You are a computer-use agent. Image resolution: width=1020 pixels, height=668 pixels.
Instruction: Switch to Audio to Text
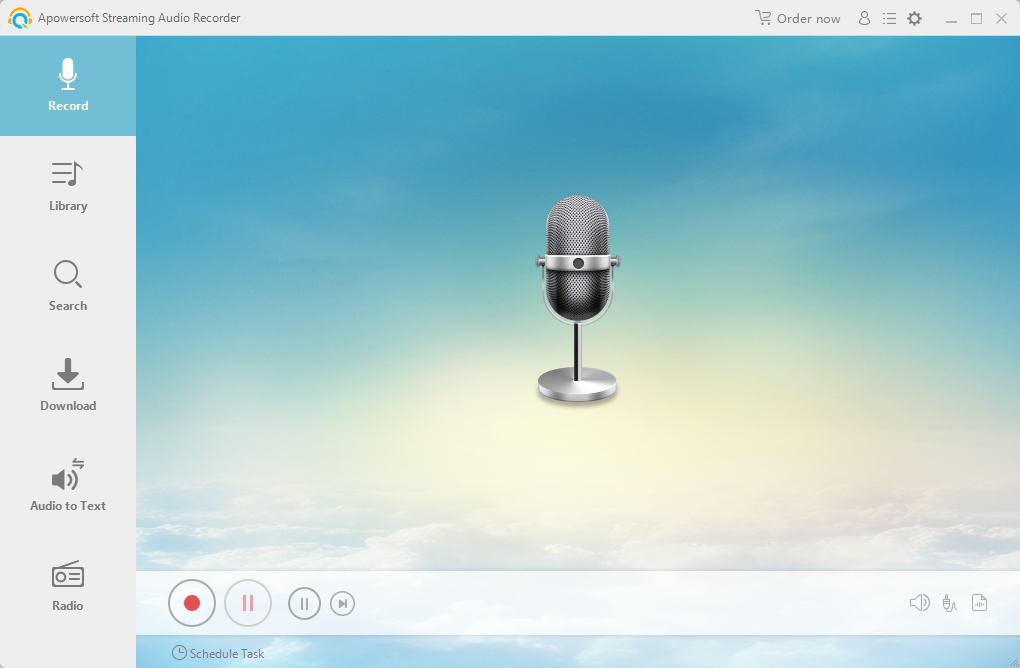pyautogui.click(x=68, y=486)
